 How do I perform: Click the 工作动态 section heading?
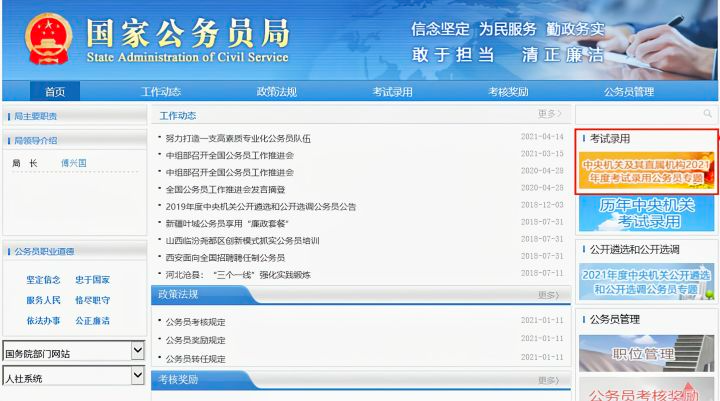point(178,116)
